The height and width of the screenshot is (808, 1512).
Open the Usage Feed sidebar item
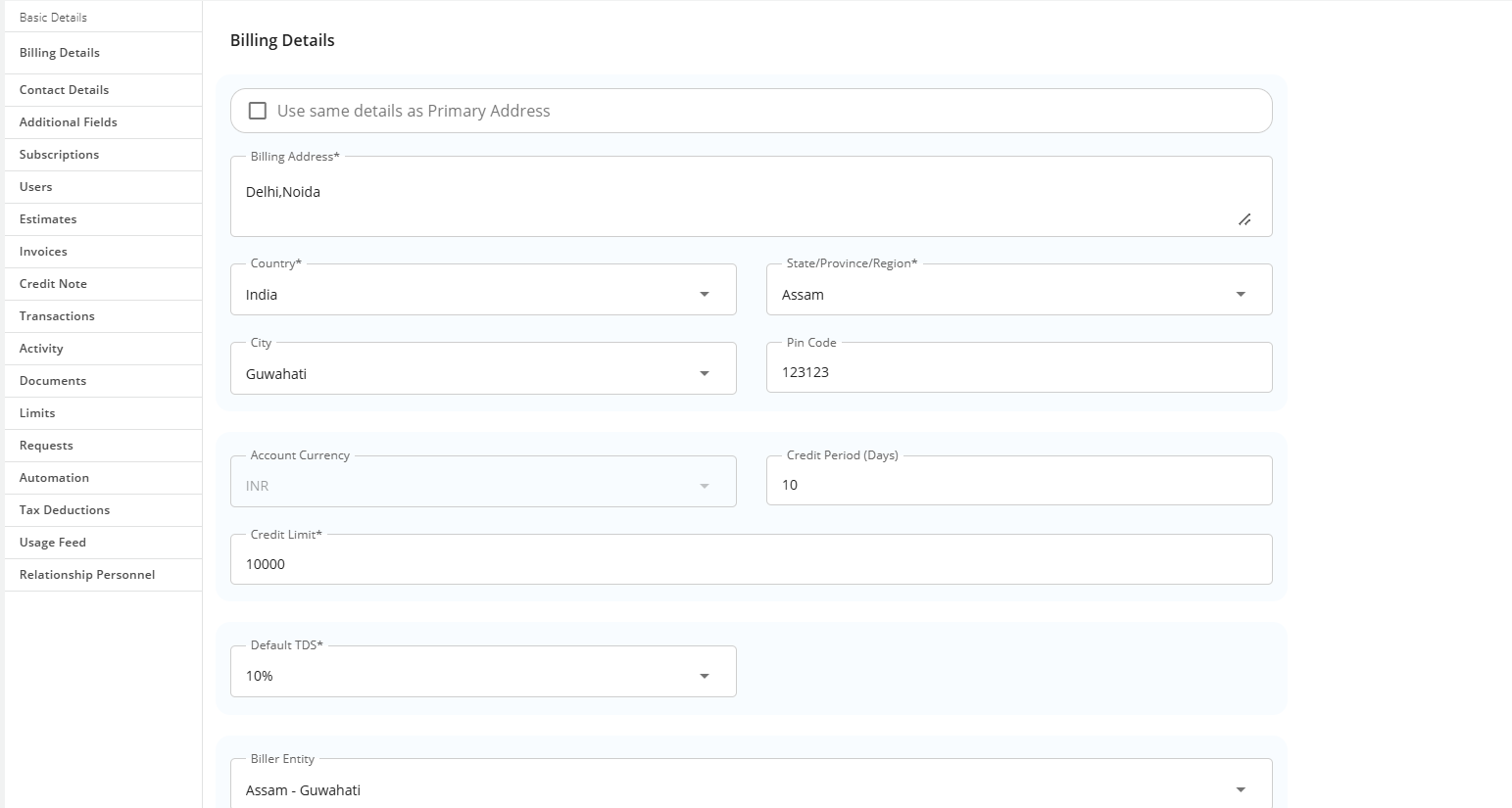click(x=53, y=543)
